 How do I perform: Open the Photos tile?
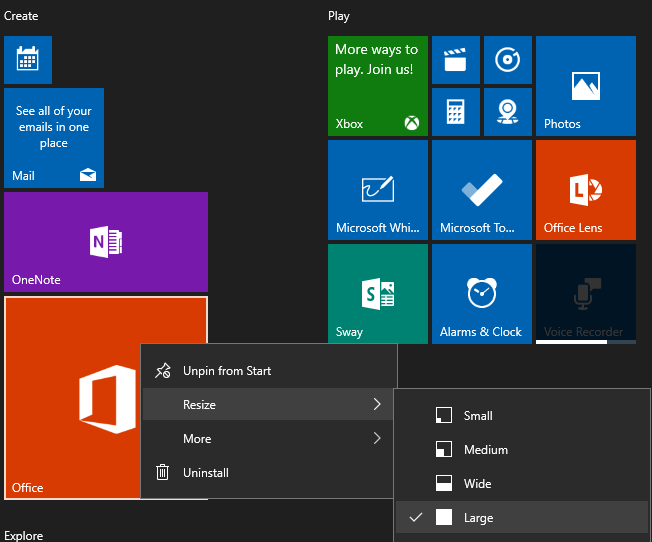click(x=585, y=86)
